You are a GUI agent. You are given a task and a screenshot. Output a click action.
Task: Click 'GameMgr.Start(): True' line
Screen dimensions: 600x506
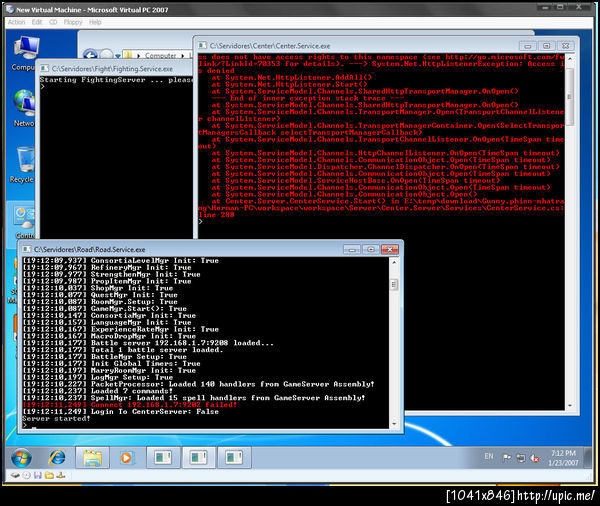coord(104,308)
